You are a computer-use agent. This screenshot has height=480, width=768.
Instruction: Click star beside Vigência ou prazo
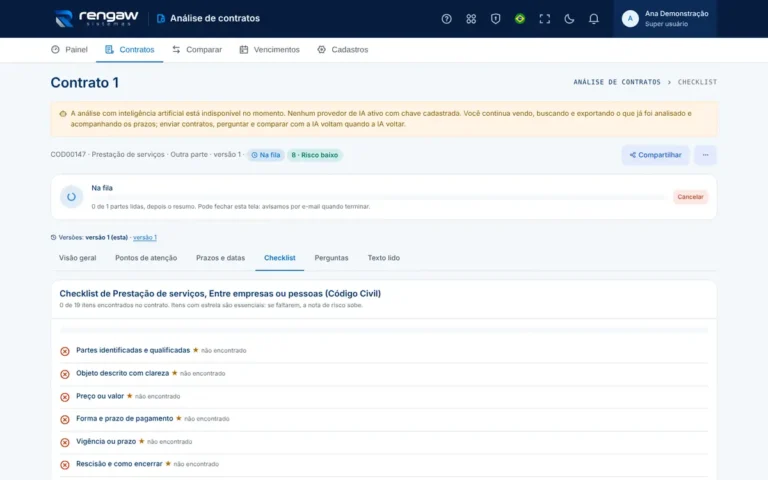142,441
